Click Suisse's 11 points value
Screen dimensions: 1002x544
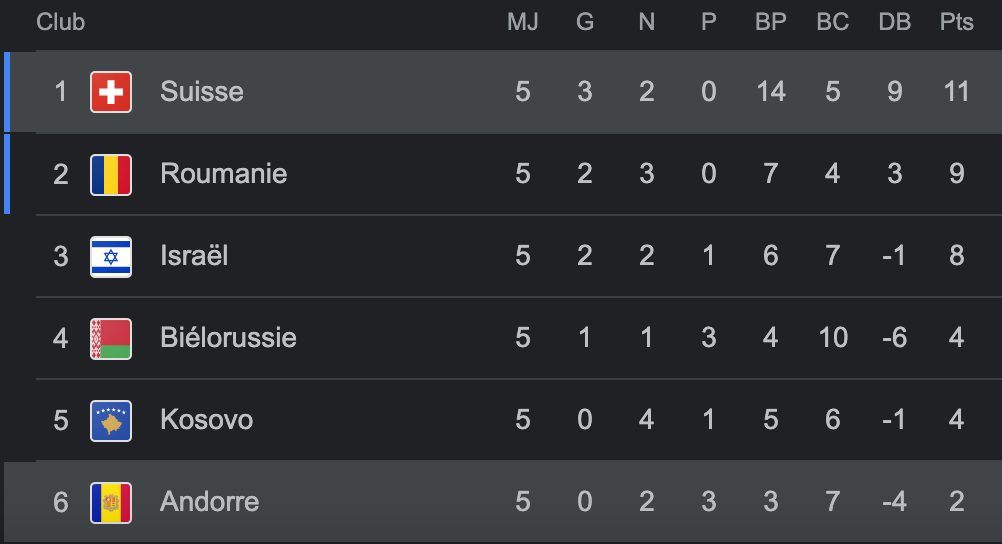956,92
